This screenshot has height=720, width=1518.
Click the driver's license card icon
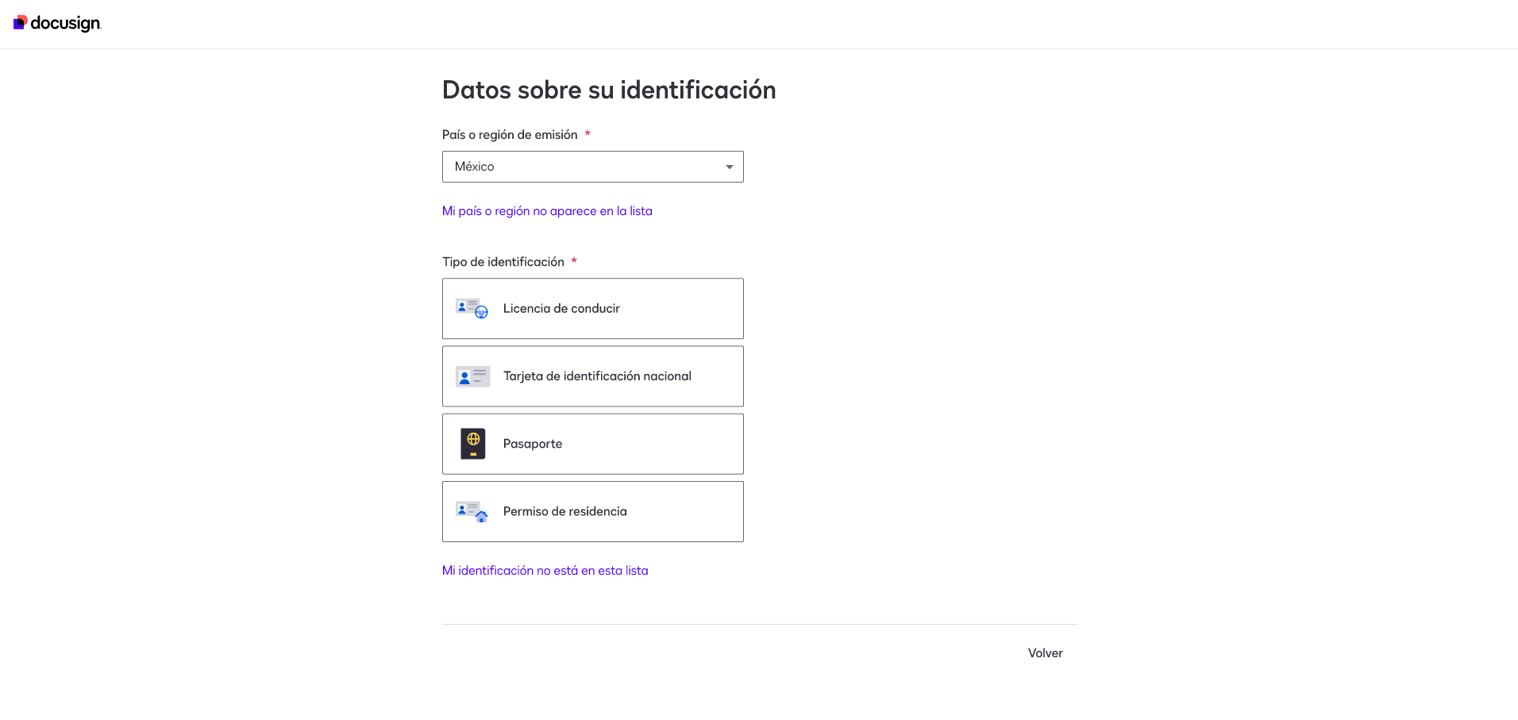pos(472,308)
